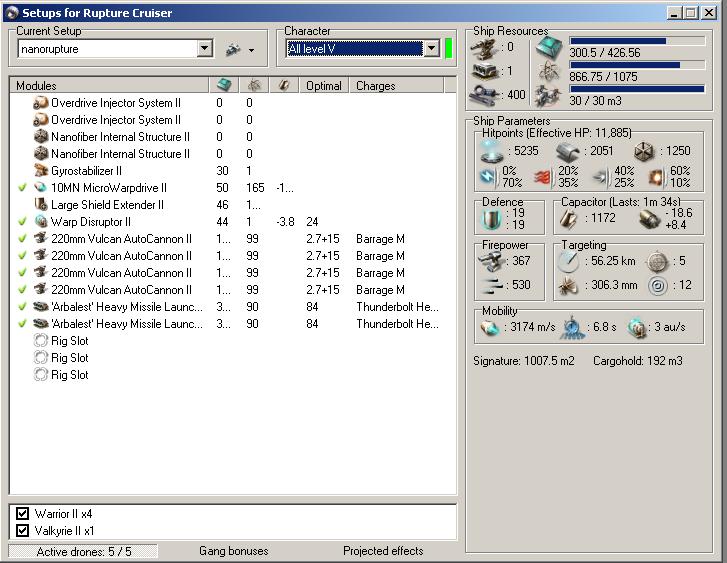Toggle the 10MN MicroWarpdrive II checkmark
The width and height of the screenshot is (727, 563).
pos(22,188)
